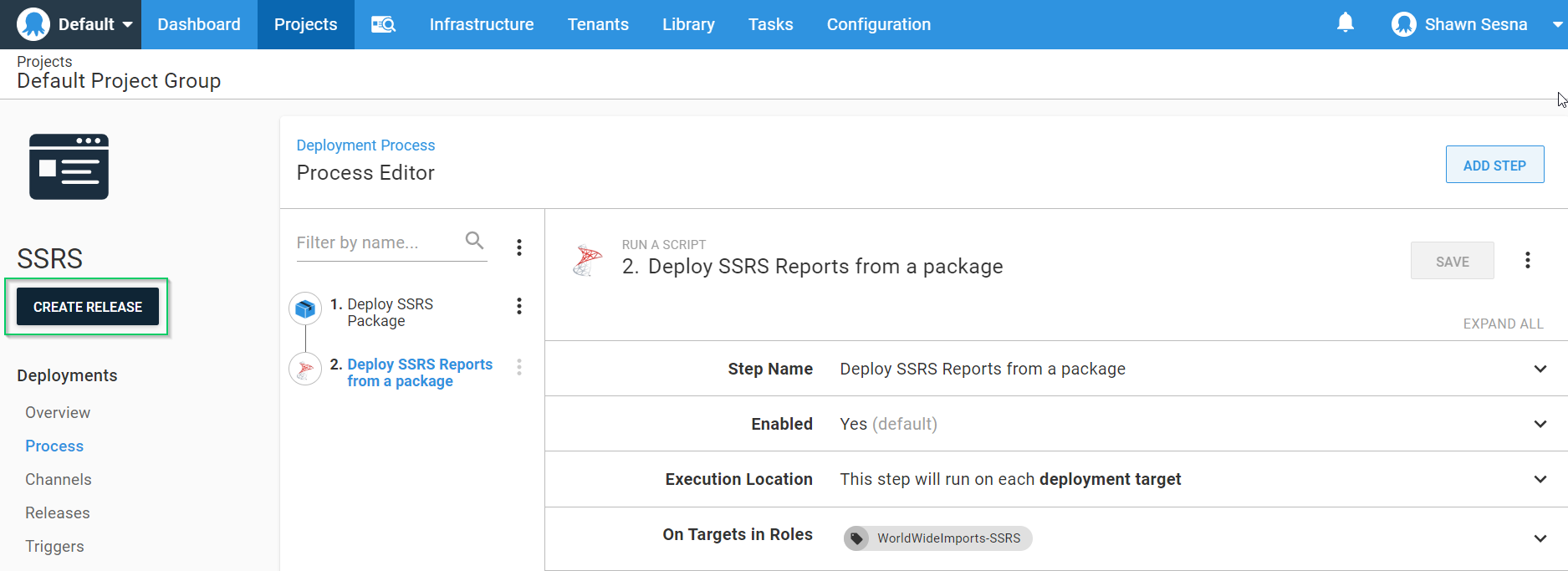Expand the Enabled section chevron
1568x571 pixels.
1540,424
